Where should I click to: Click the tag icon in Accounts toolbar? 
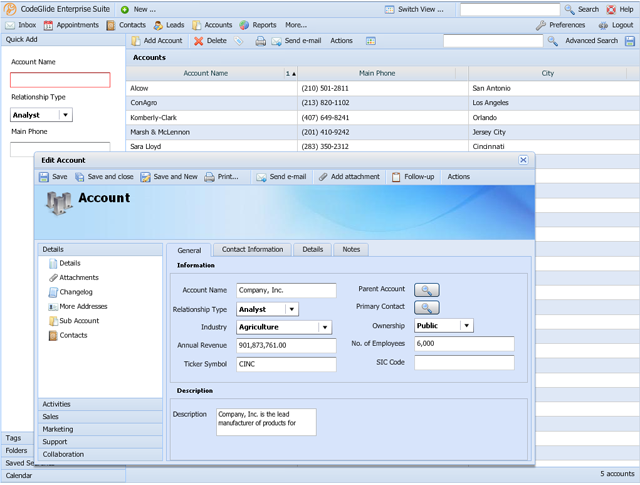238,41
